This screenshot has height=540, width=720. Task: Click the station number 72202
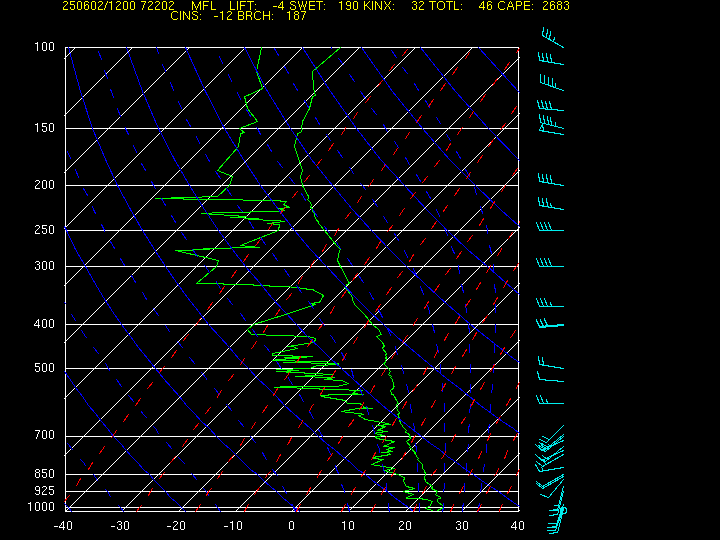[x=156, y=6]
